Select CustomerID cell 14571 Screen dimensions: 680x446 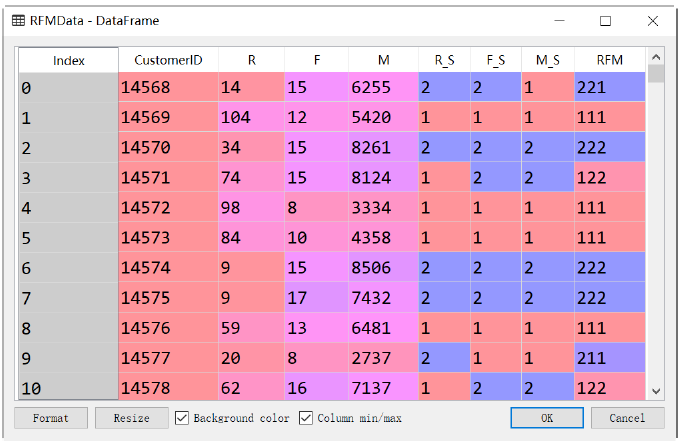point(168,177)
